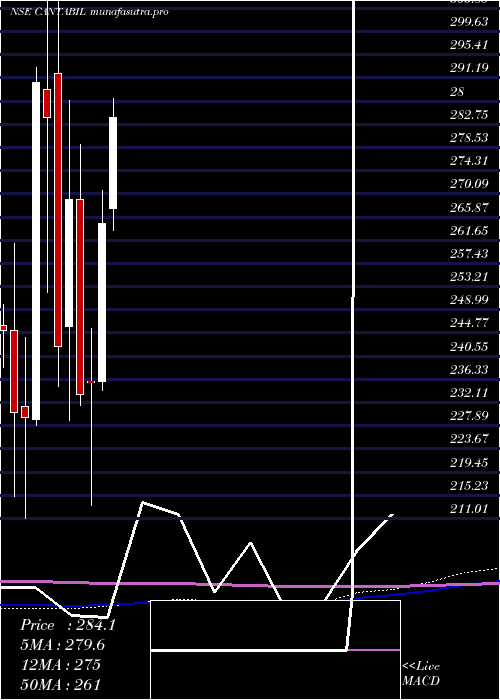Viewport: 500px width, 700px height.
Task: Select the 236.33 price axis label
Action: point(469,370)
